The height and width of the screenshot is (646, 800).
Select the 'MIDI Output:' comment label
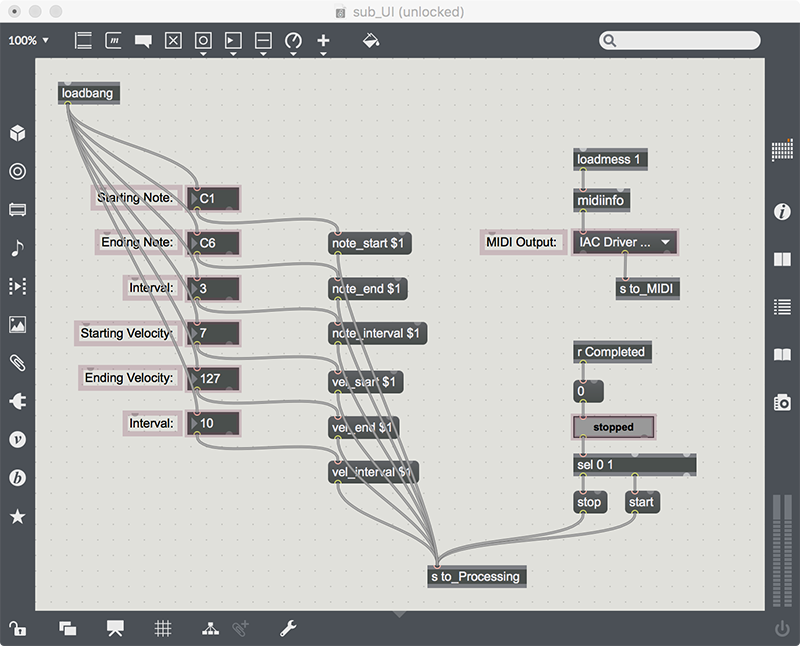[x=523, y=242]
